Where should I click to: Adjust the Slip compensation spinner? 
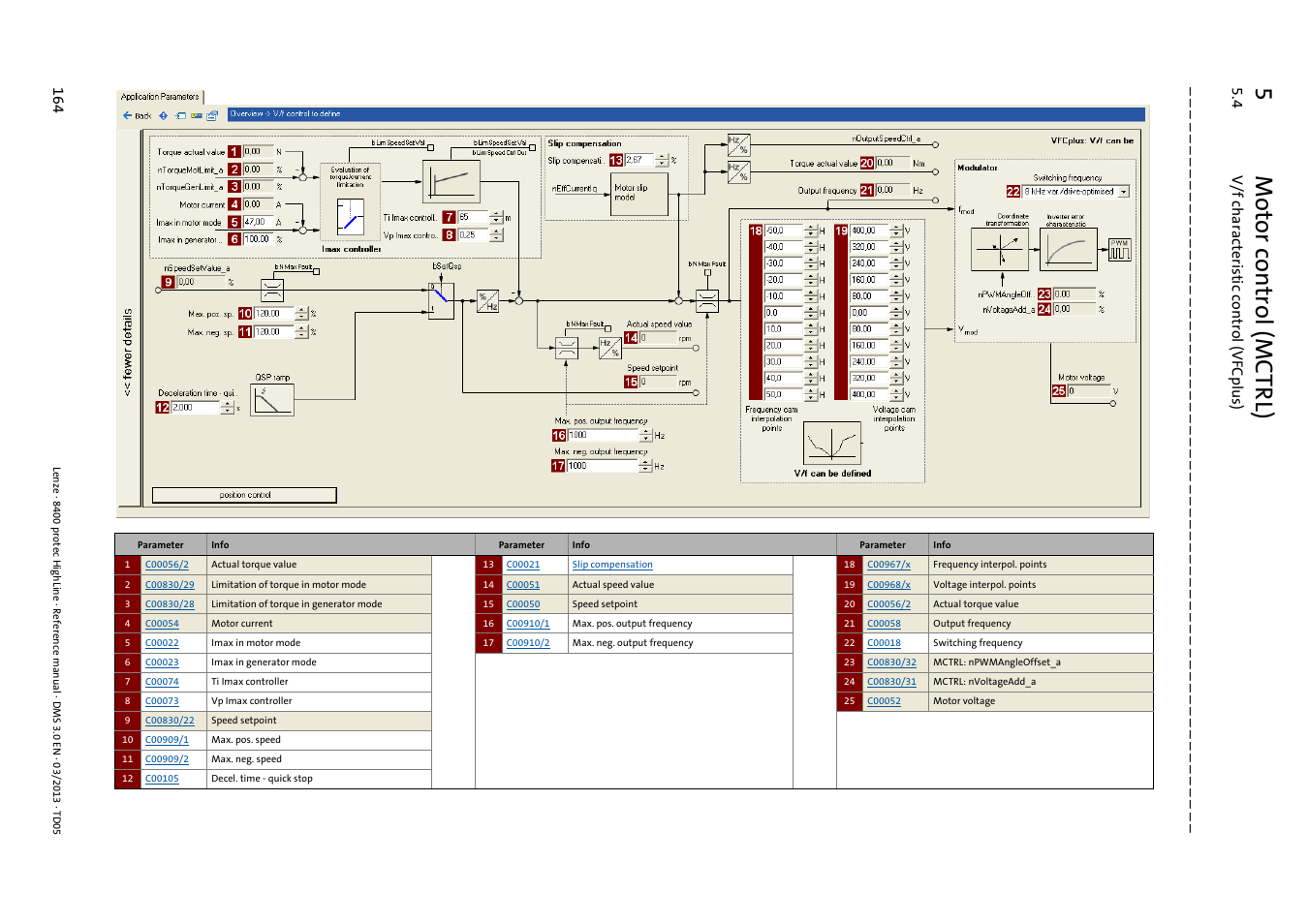[x=662, y=161]
